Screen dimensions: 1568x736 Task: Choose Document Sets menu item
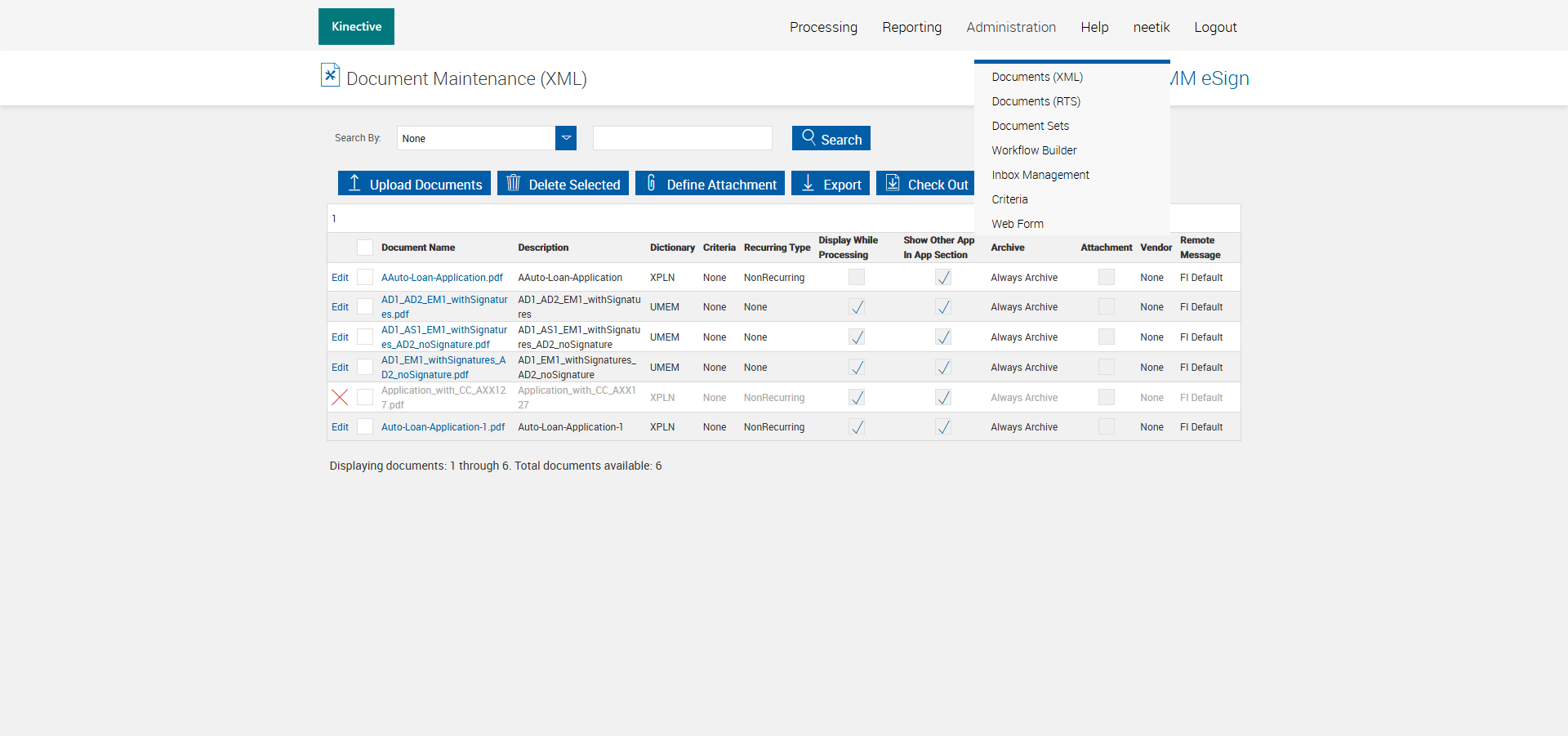1030,126
